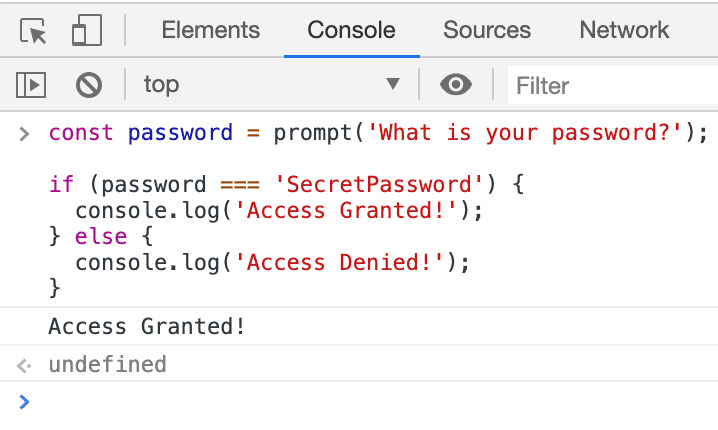Go to the Network tab
The image size is (718, 430).
(x=624, y=30)
